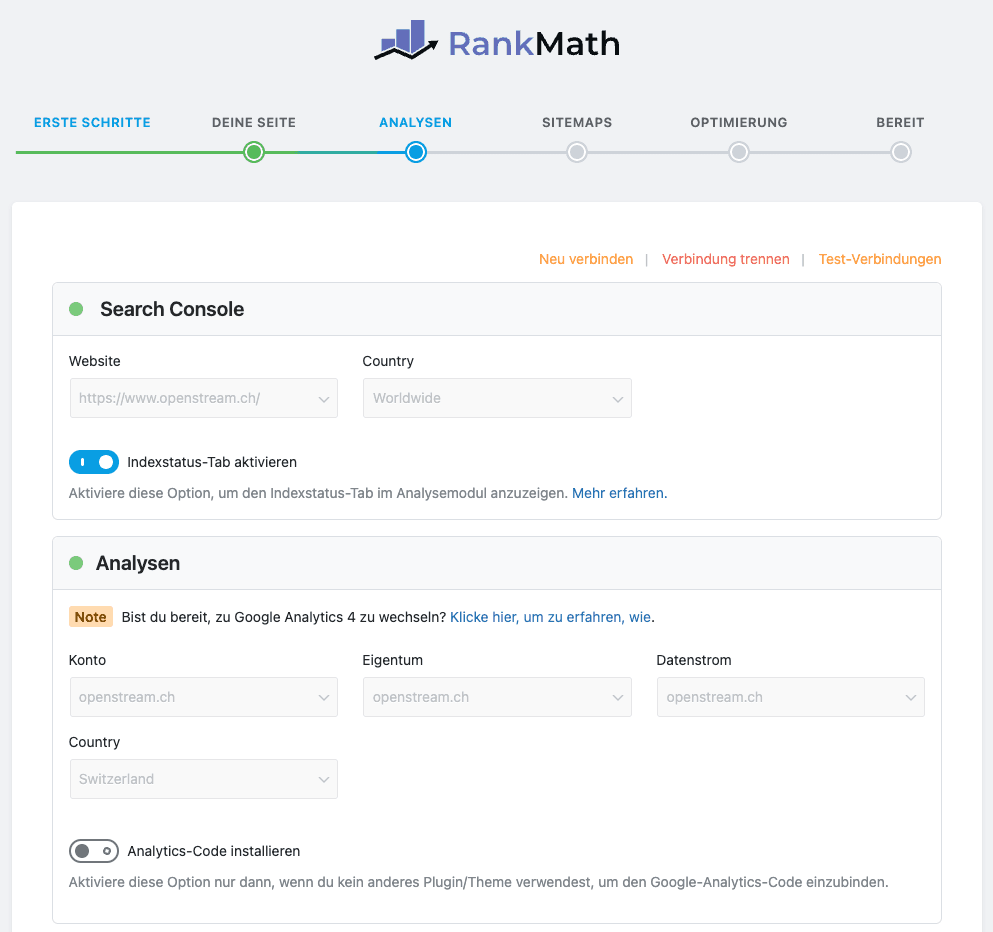993x932 pixels.
Task: Click the Neu verbinden link
Action: click(x=586, y=259)
